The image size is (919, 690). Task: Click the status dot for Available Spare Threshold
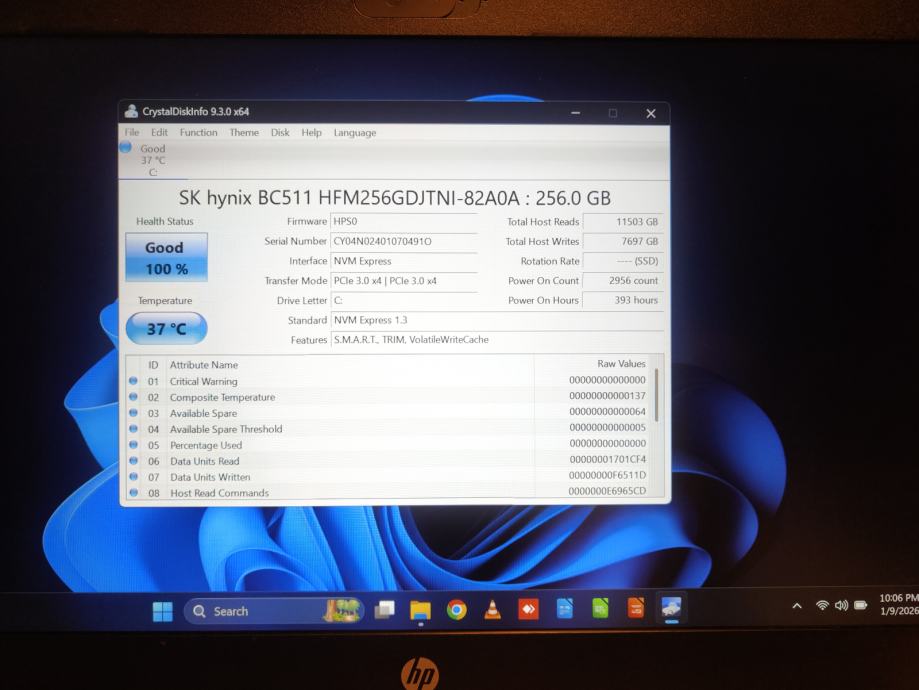pyautogui.click(x=133, y=429)
